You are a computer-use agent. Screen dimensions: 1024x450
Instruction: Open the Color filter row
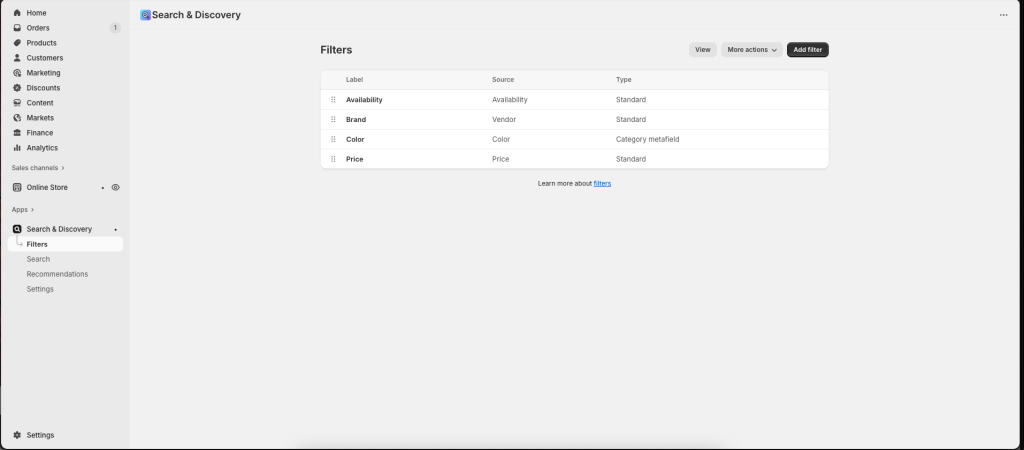(355, 139)
